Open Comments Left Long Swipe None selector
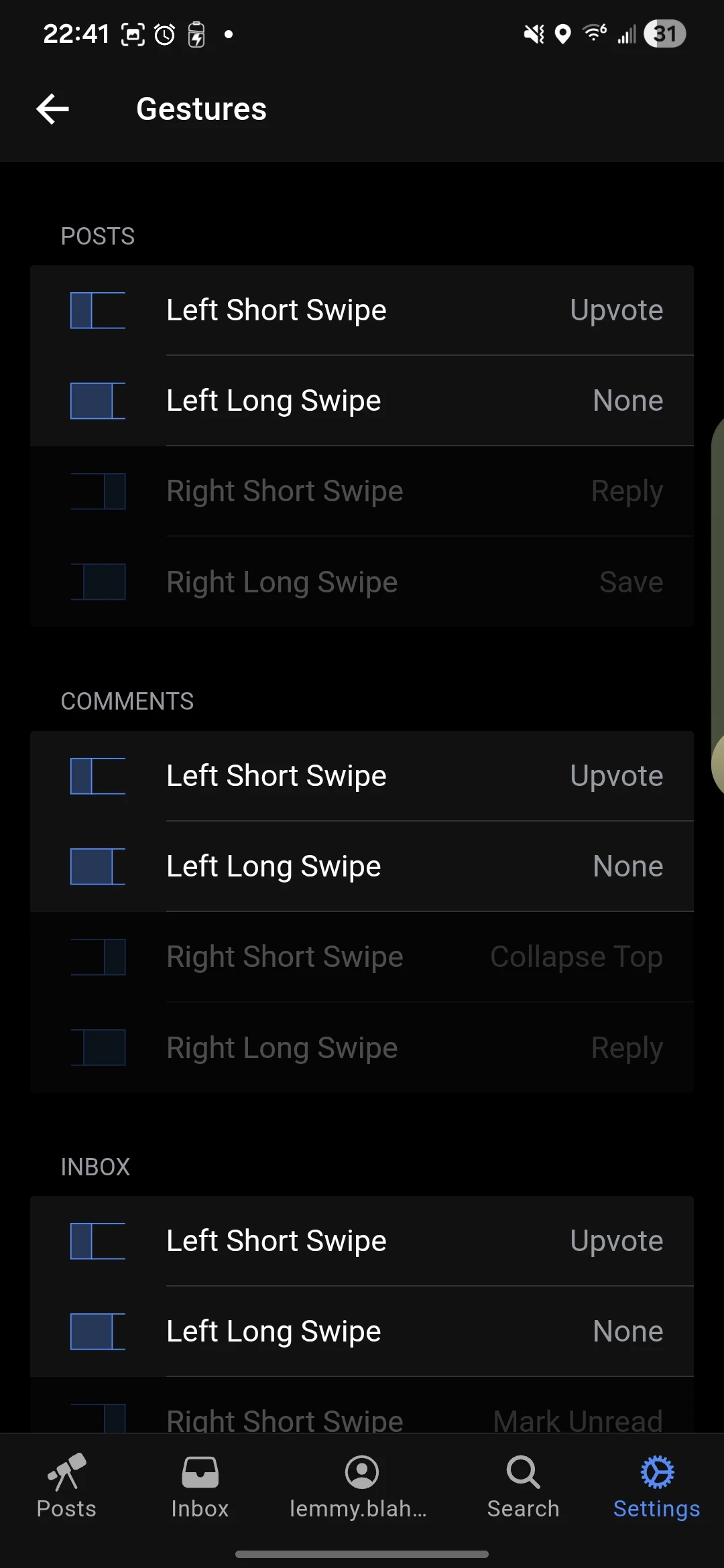724x1568 pixels. coord(627,866)
